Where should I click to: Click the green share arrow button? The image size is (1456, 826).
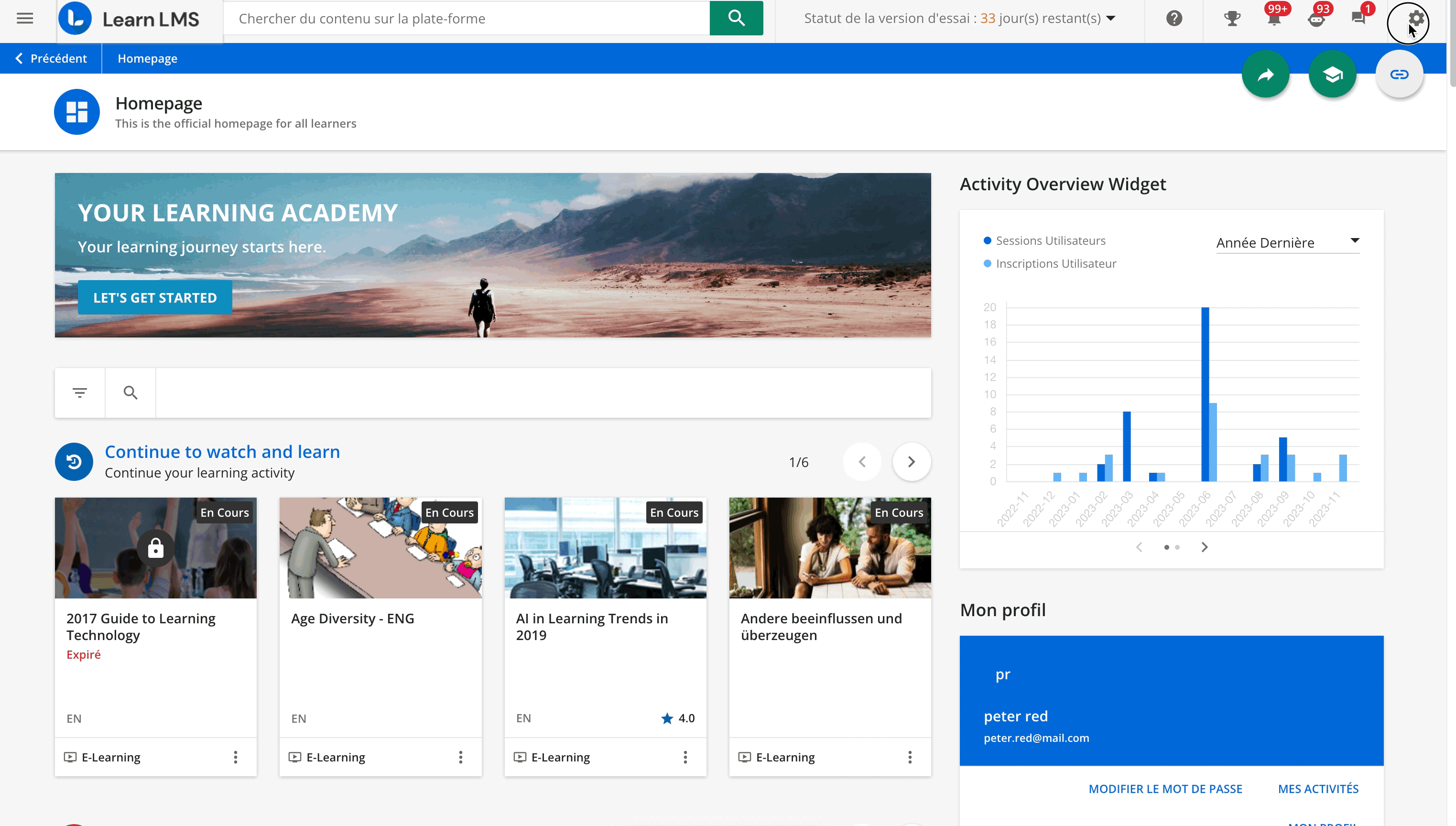(1265, 74)
